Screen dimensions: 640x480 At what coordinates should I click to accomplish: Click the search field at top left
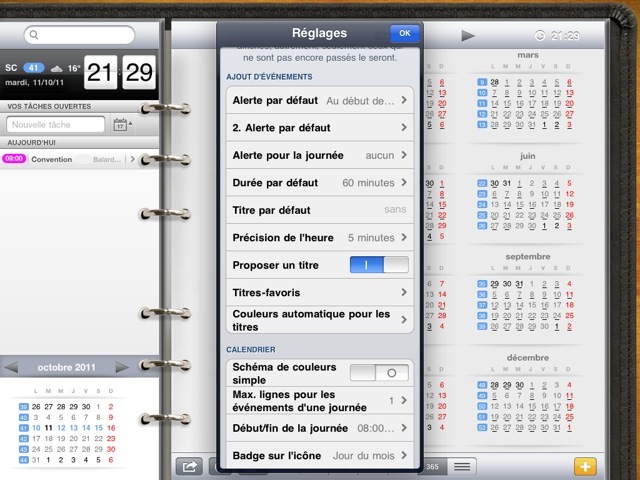(x=80, y=35)
